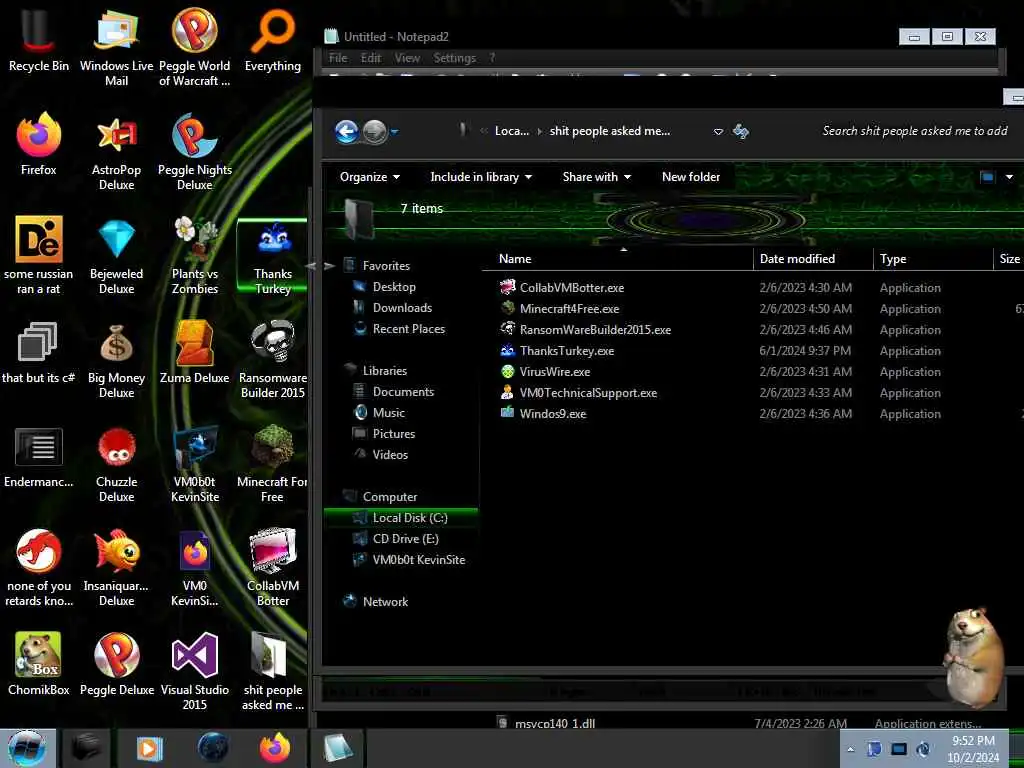Image resolution: width=1024 pixels, height=768 pixels.
Task: Open Windows Media Player taskbar icon
Action: [149, 748]
